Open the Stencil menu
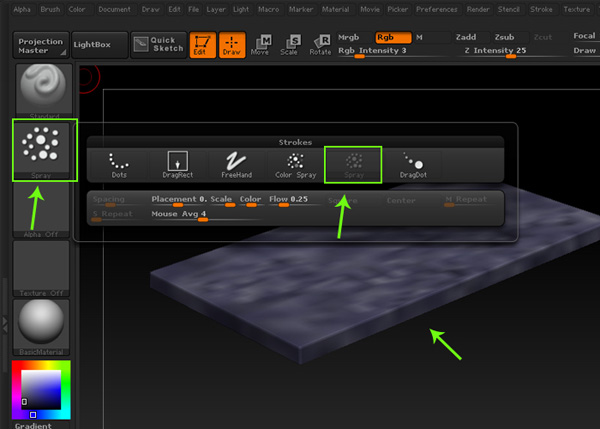Image resolution: width=600 pixels, height=429 pixels. coord(509,10)
